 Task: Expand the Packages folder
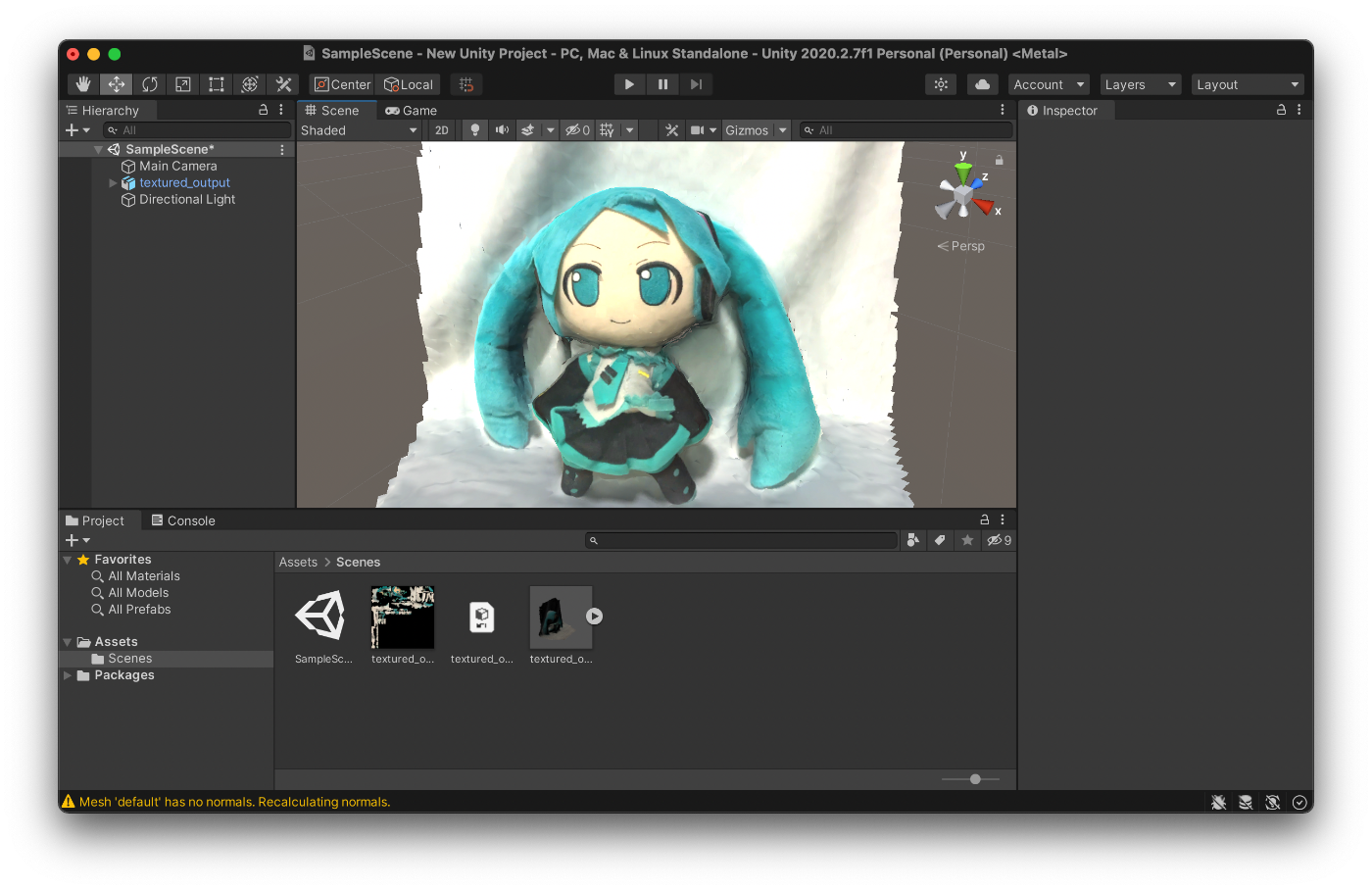(68, 675)
